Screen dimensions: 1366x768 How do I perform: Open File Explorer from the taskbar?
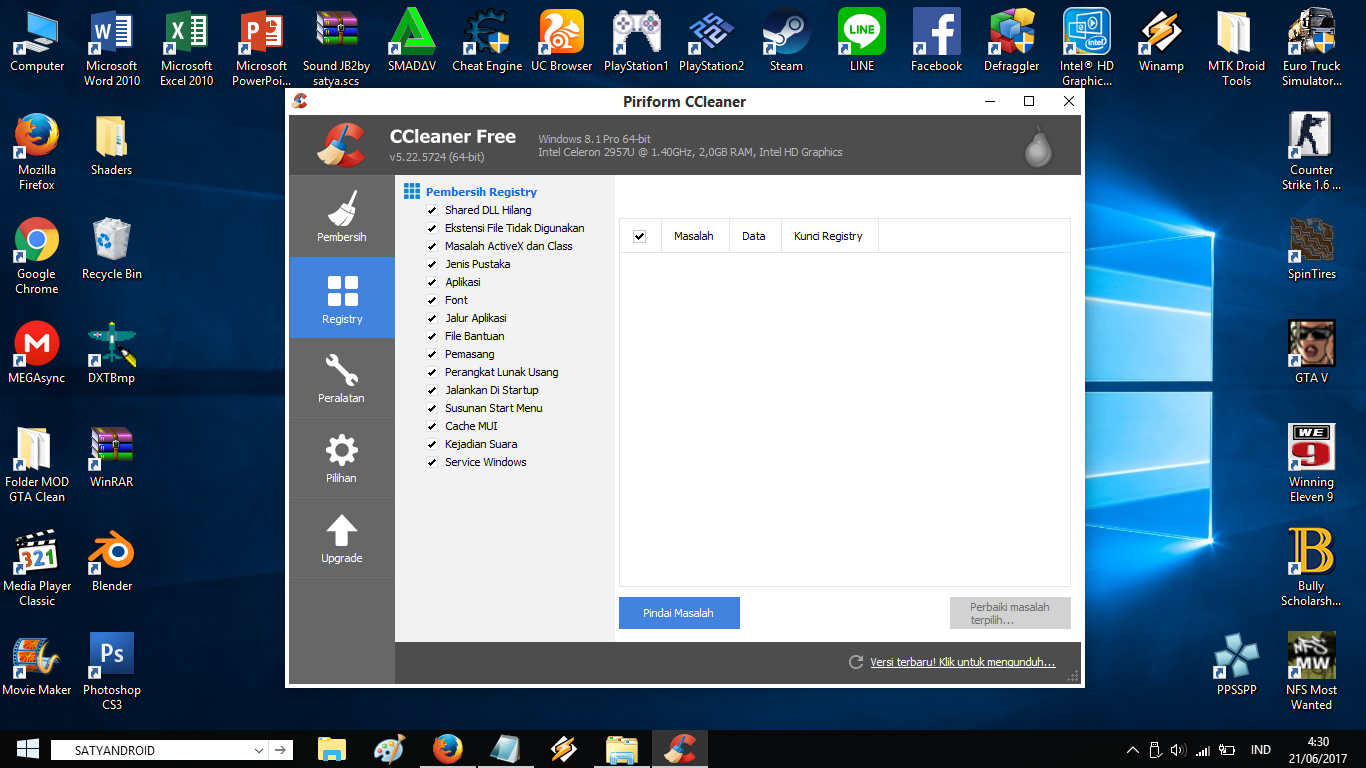(x=332, y=749)
